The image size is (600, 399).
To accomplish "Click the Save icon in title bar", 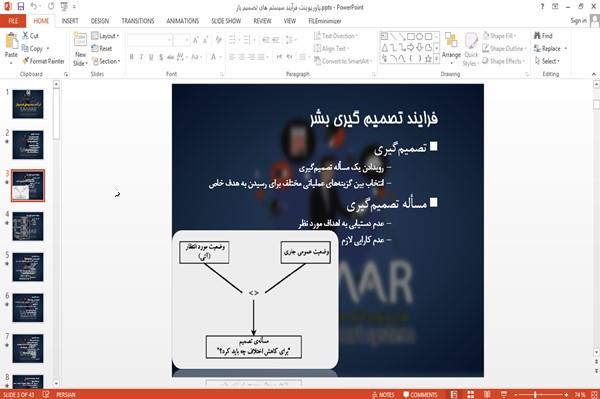I will [21, 7].
